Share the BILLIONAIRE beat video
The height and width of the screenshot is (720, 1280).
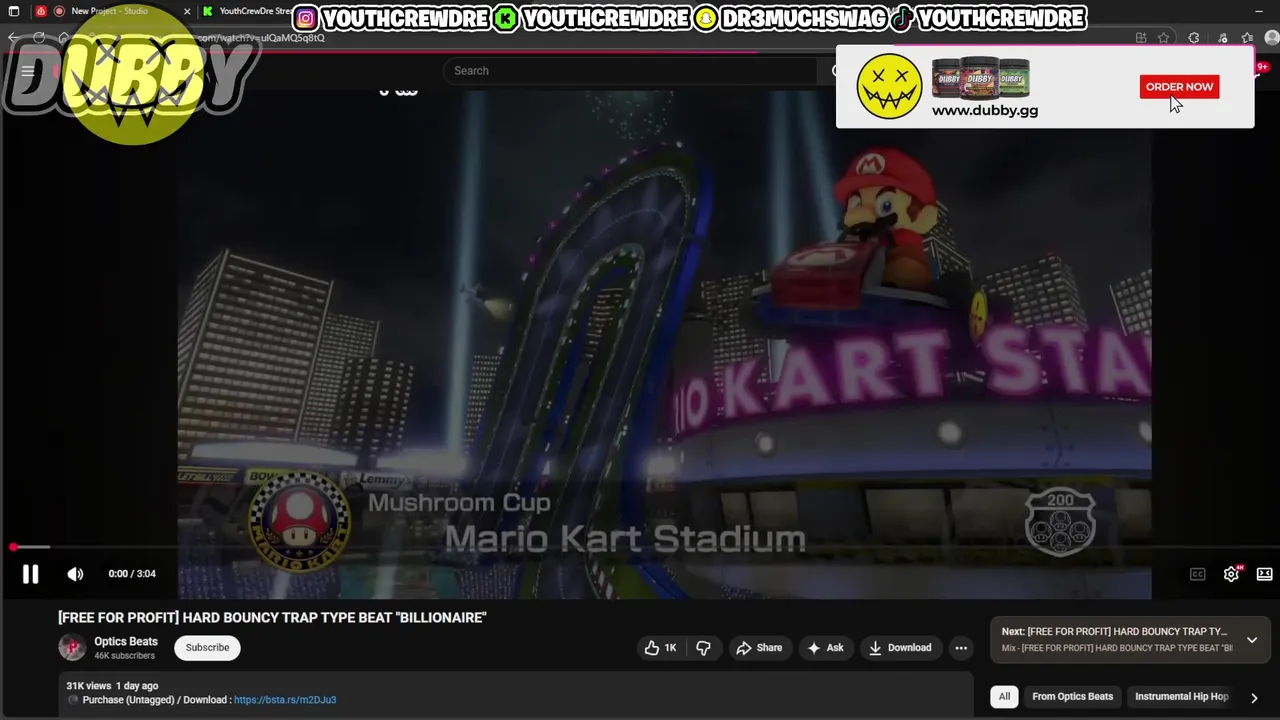[759, 648]
